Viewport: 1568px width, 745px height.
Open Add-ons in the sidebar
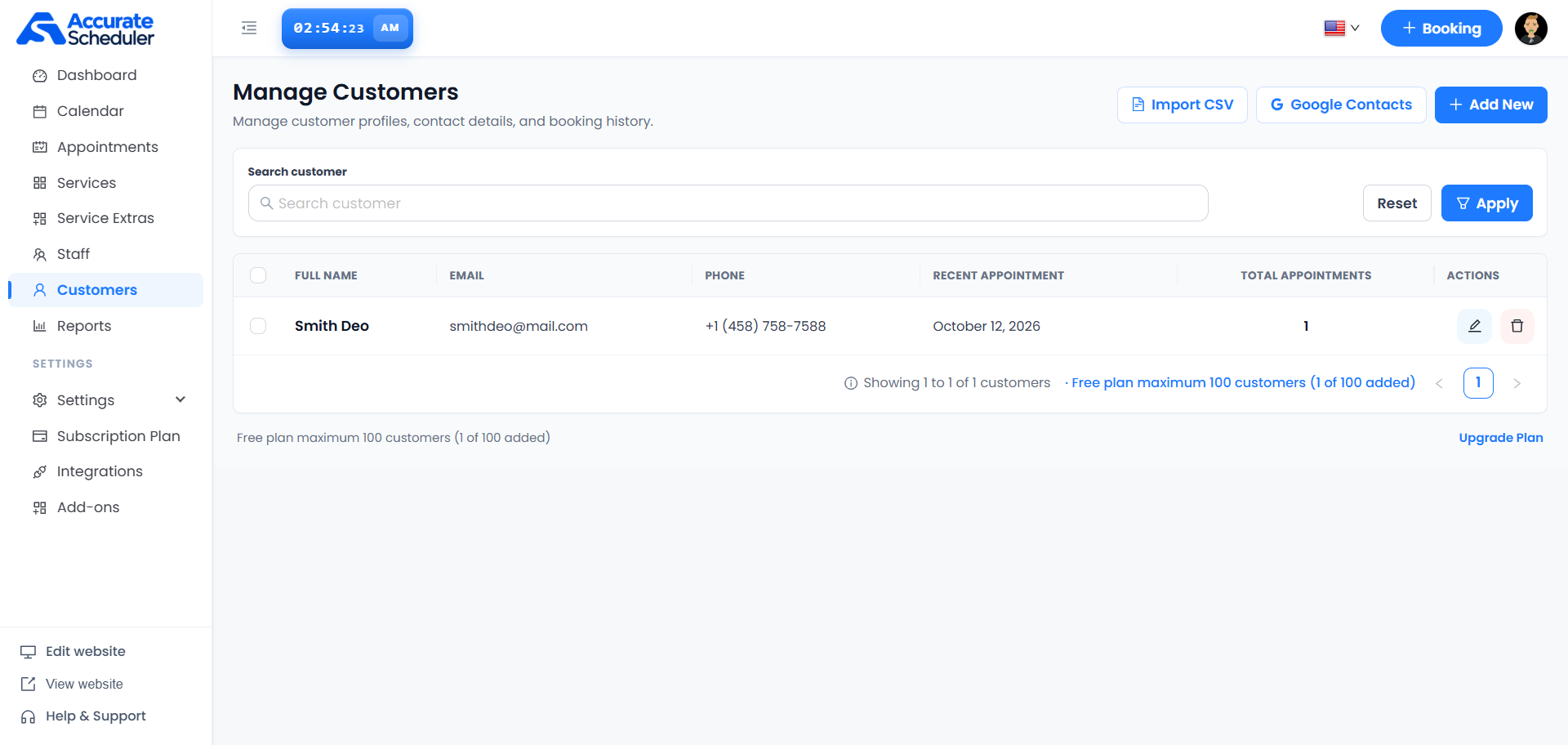106,507
